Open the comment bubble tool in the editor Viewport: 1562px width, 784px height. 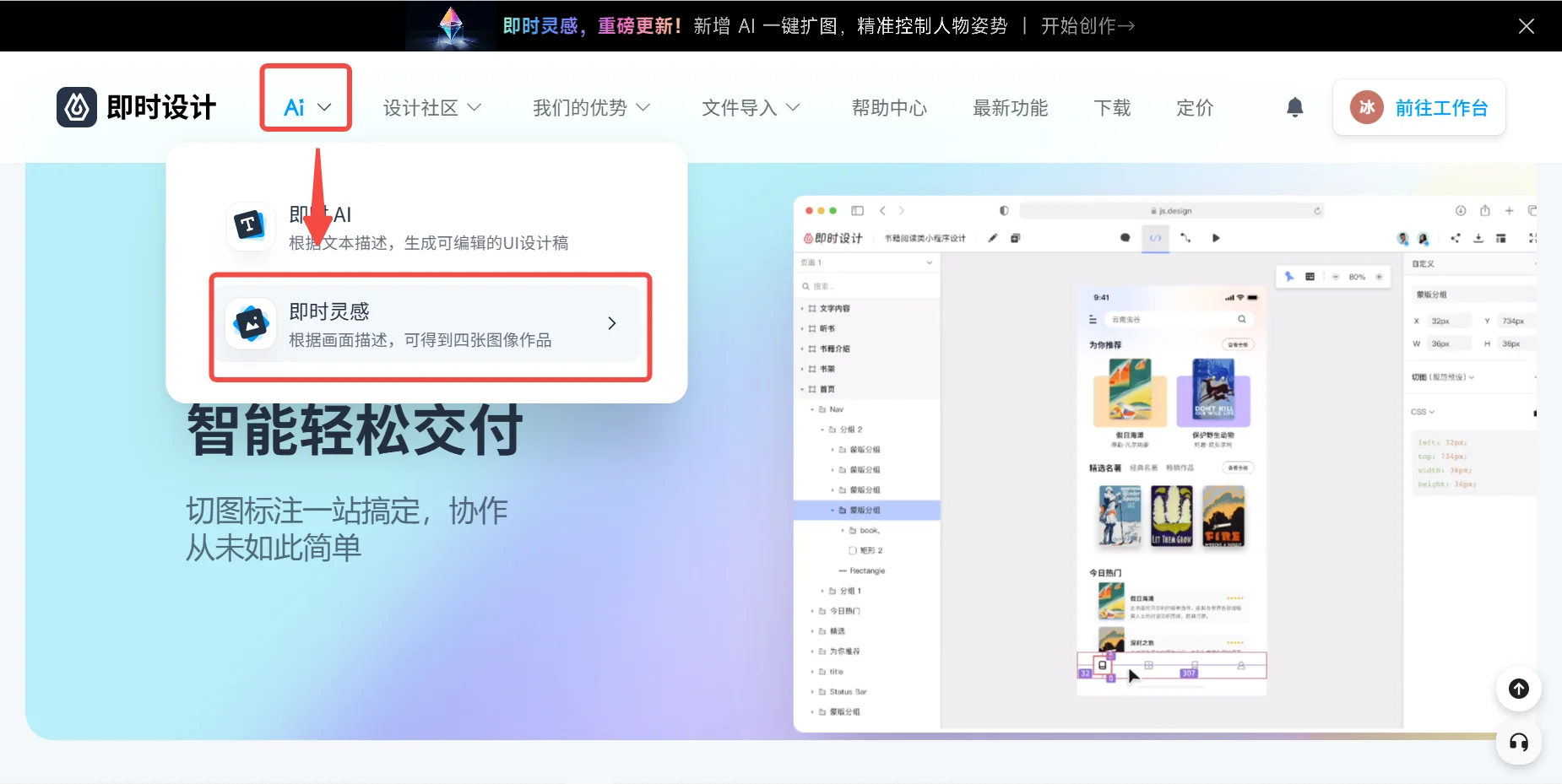tap(1125, 239)
